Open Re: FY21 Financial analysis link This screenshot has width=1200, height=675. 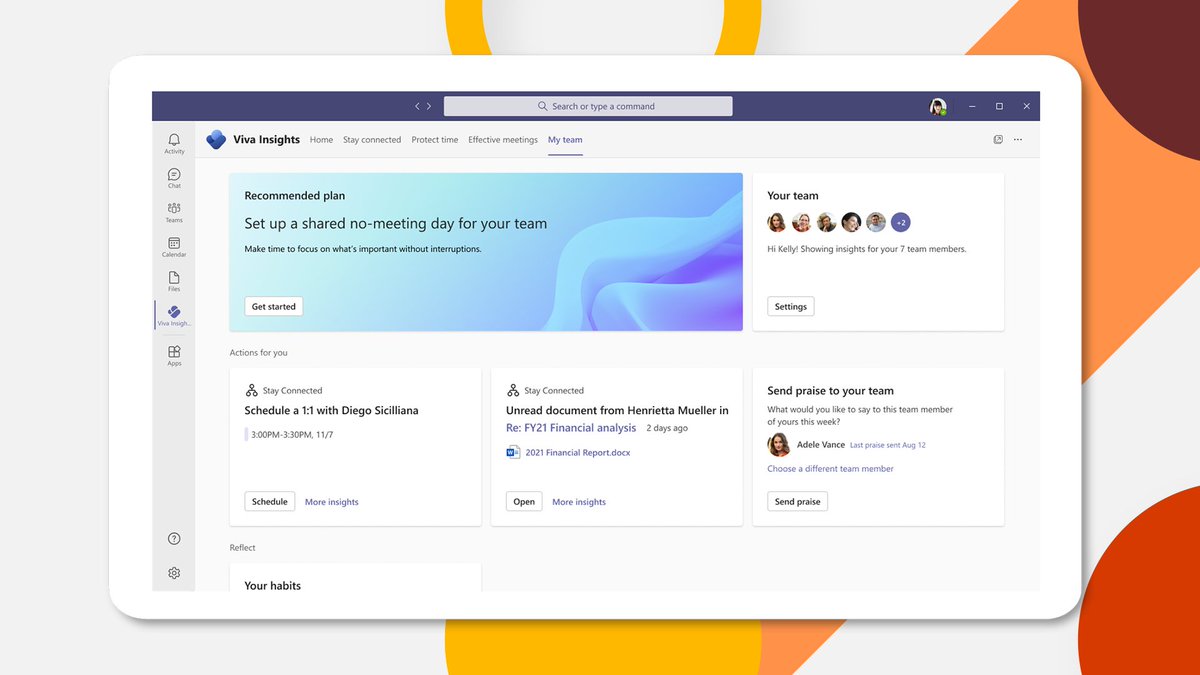click(571, 428)
